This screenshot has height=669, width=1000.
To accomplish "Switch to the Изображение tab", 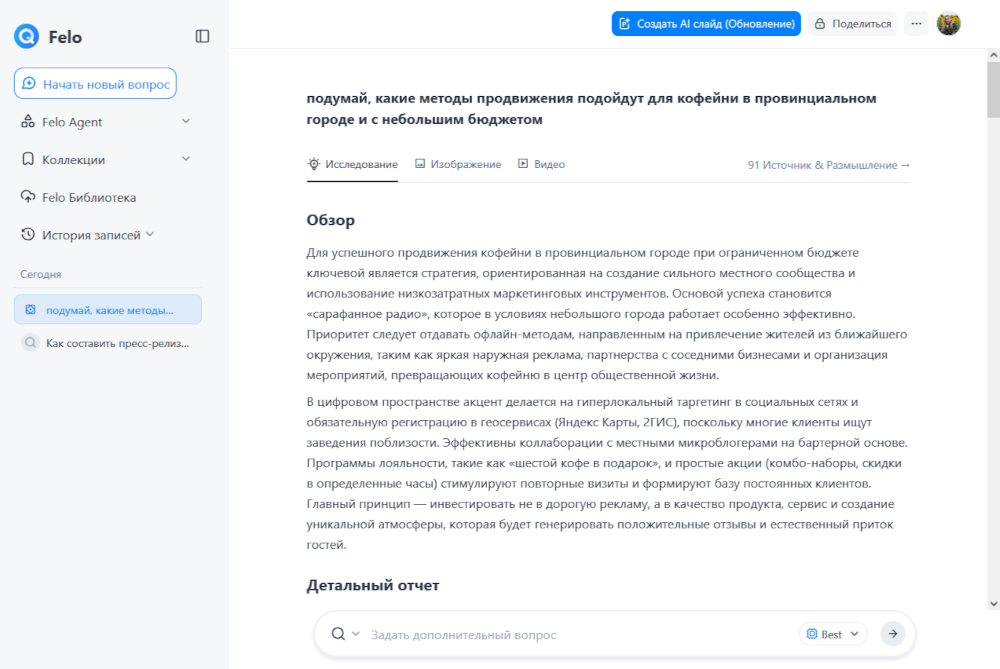I will [x=458, y=164].
